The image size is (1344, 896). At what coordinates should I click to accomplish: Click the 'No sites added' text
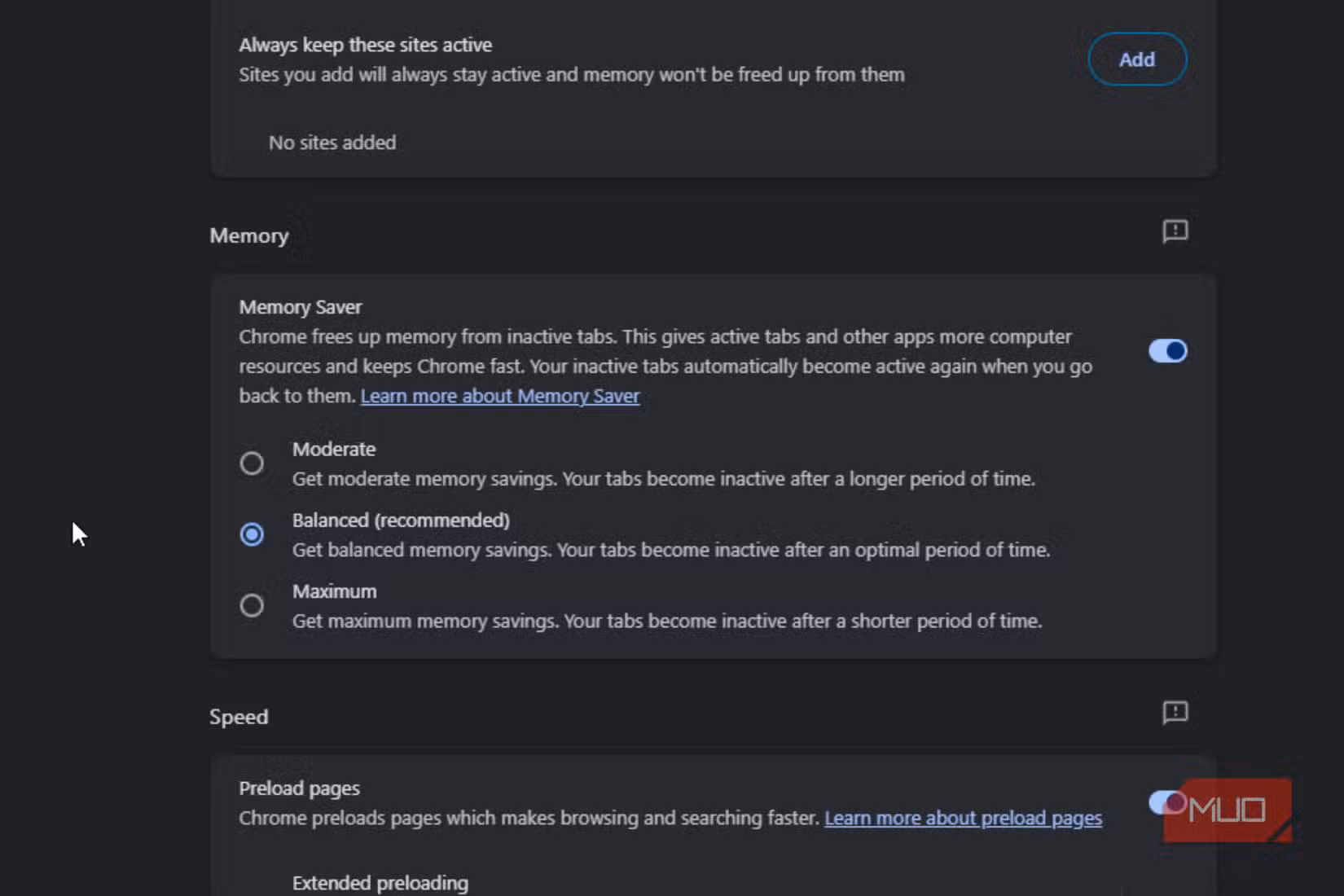click(332, 143)
